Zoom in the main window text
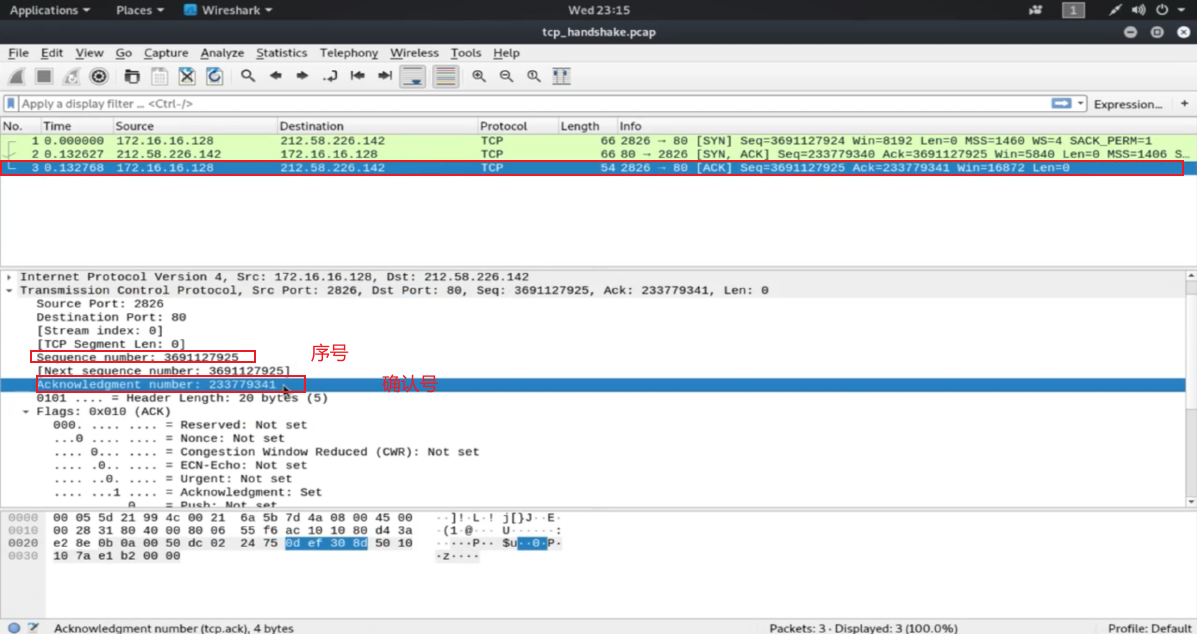 tap(479, 76)
